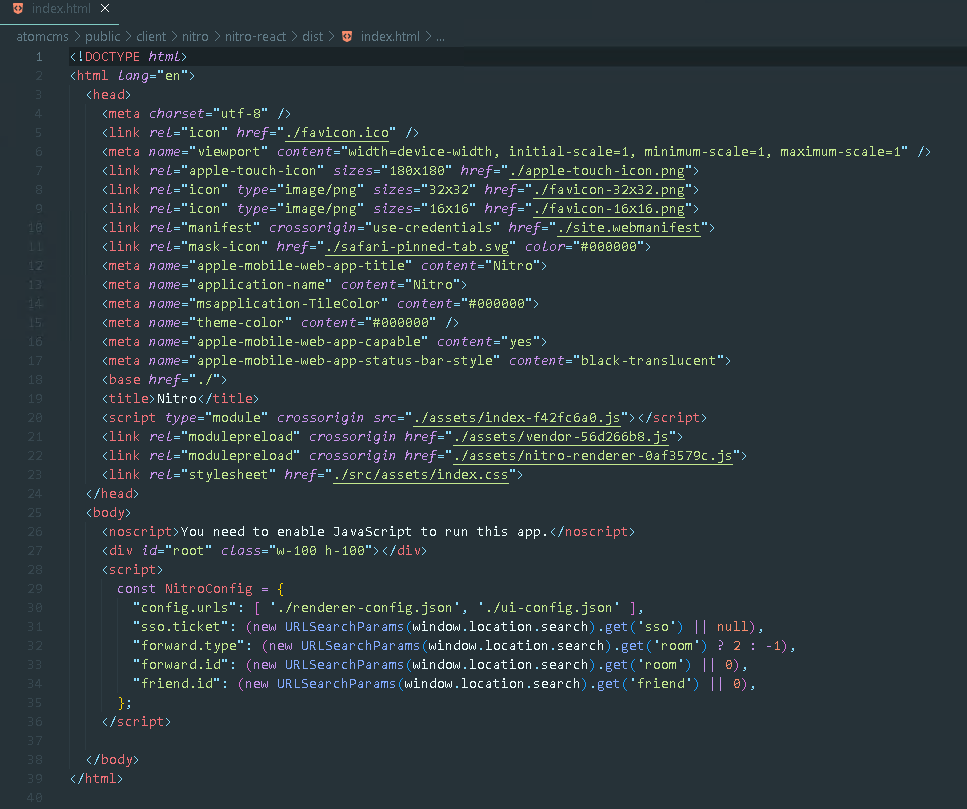Viewport: 967px width, 809px height.
Task: Click the closing body tag
Action: (112, 760)
